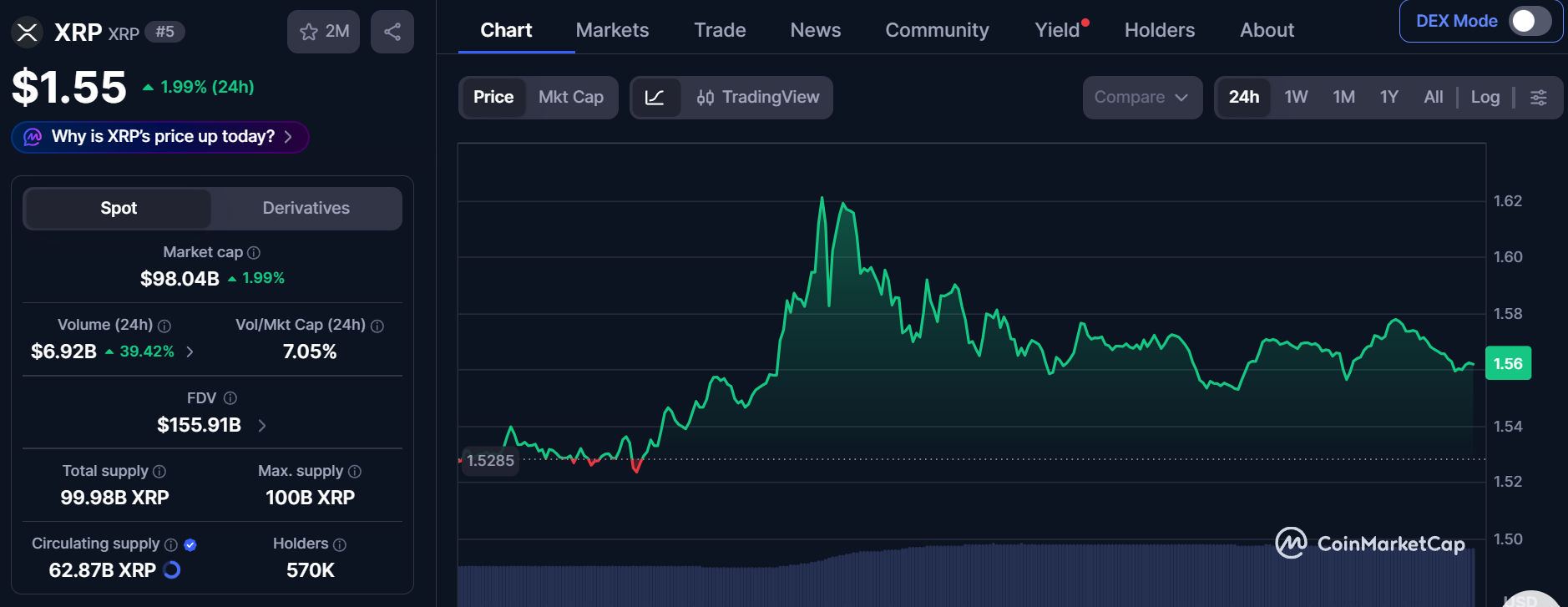The height and width of the screenshot is (607, 1568).
Task: Open FDV info icon
Action: 230,398
